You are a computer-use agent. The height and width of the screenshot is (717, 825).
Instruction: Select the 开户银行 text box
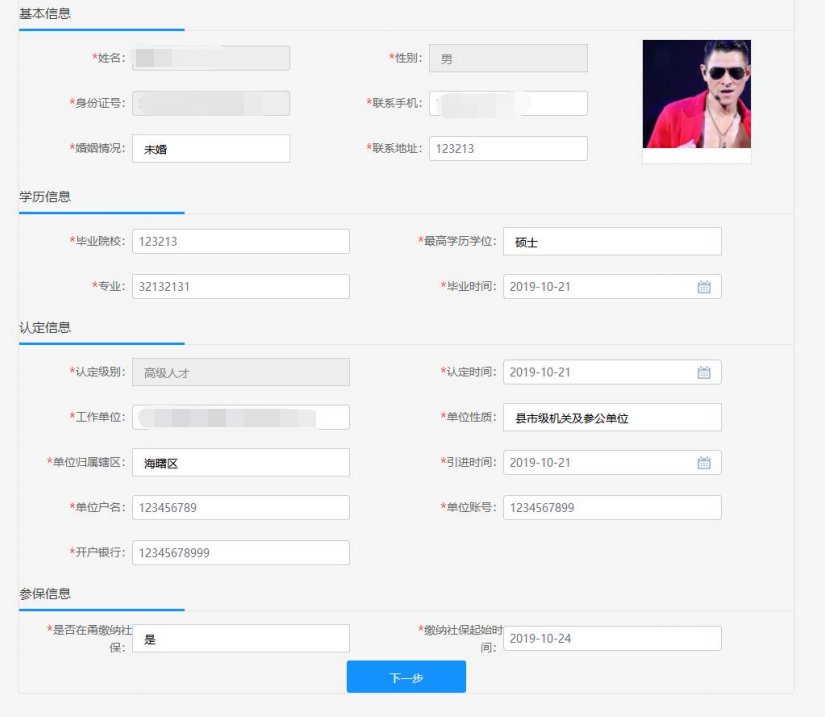(241, 553)
